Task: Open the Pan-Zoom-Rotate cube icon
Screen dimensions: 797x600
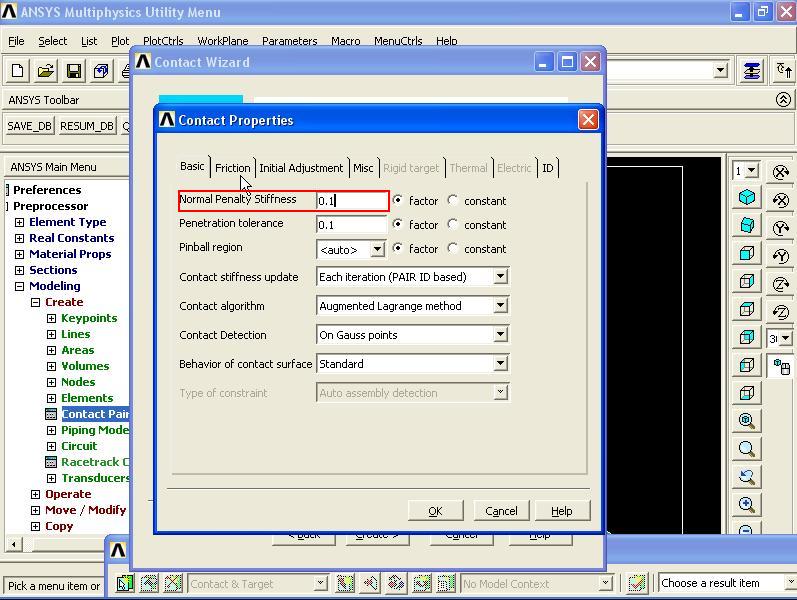Action: pos(101,71)
